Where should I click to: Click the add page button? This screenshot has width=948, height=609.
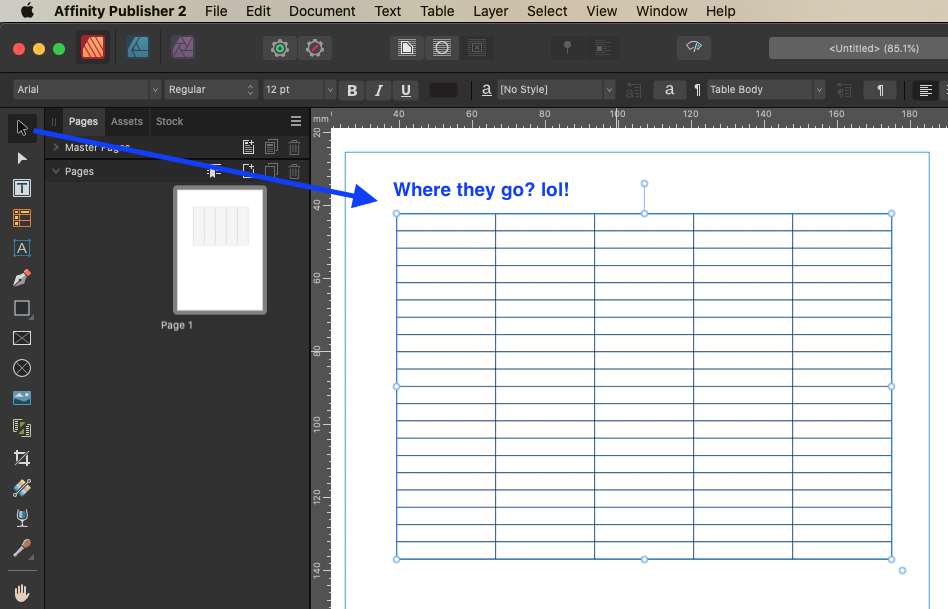click(x=248, y=171)
